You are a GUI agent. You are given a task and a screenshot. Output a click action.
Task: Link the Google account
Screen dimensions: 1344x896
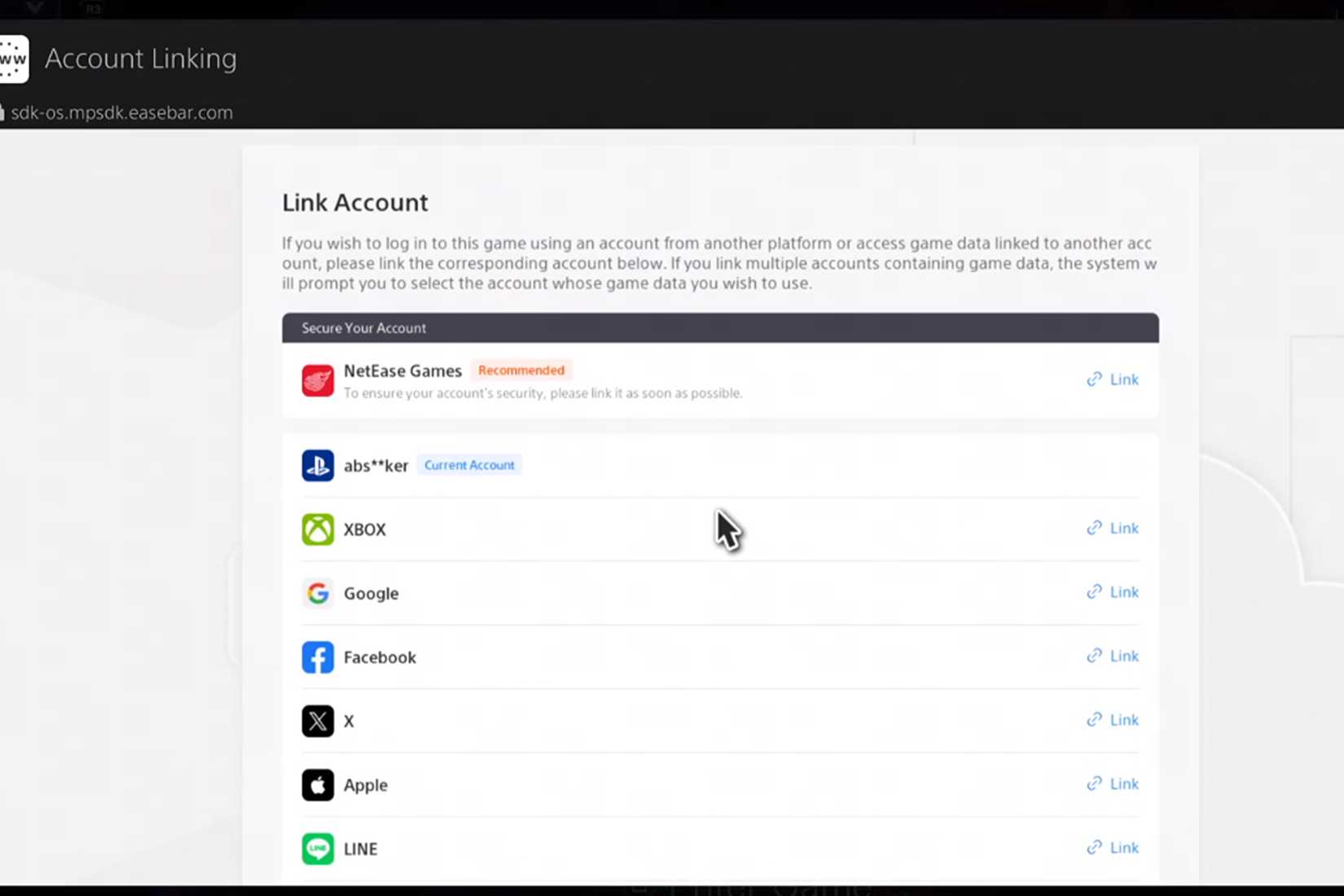click(x=1113, y=592)
